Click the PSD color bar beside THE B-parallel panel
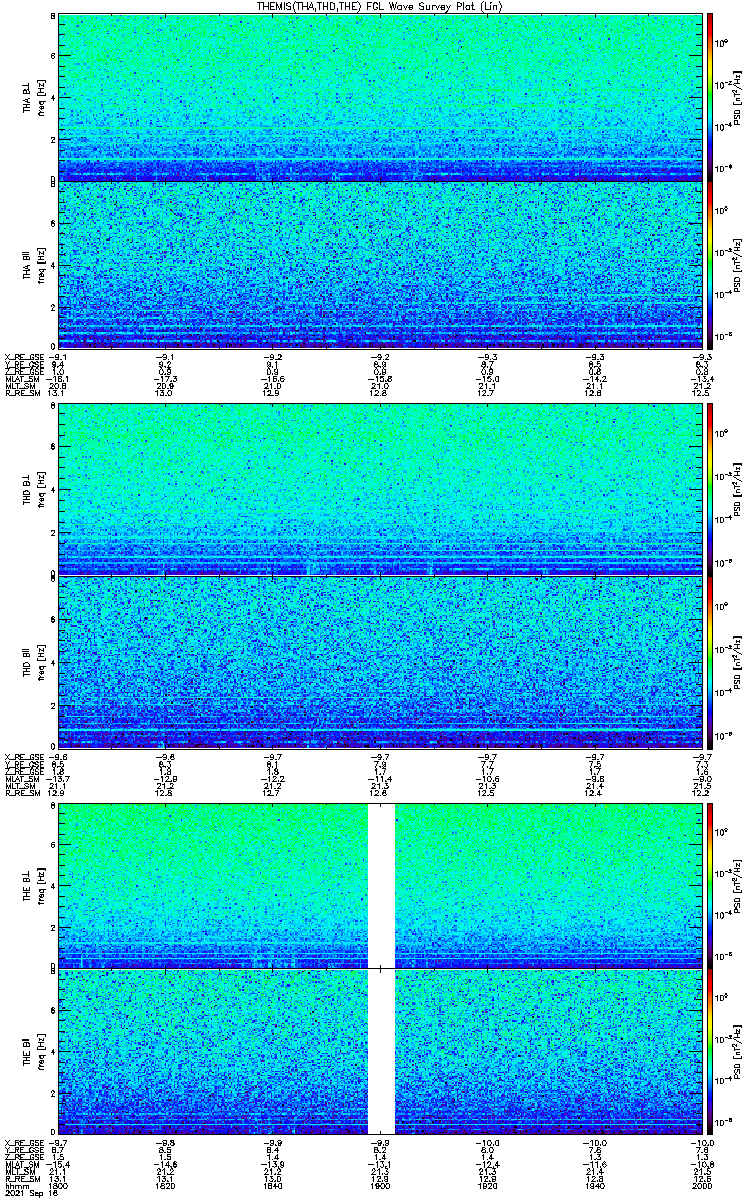 coord(710,1052)
